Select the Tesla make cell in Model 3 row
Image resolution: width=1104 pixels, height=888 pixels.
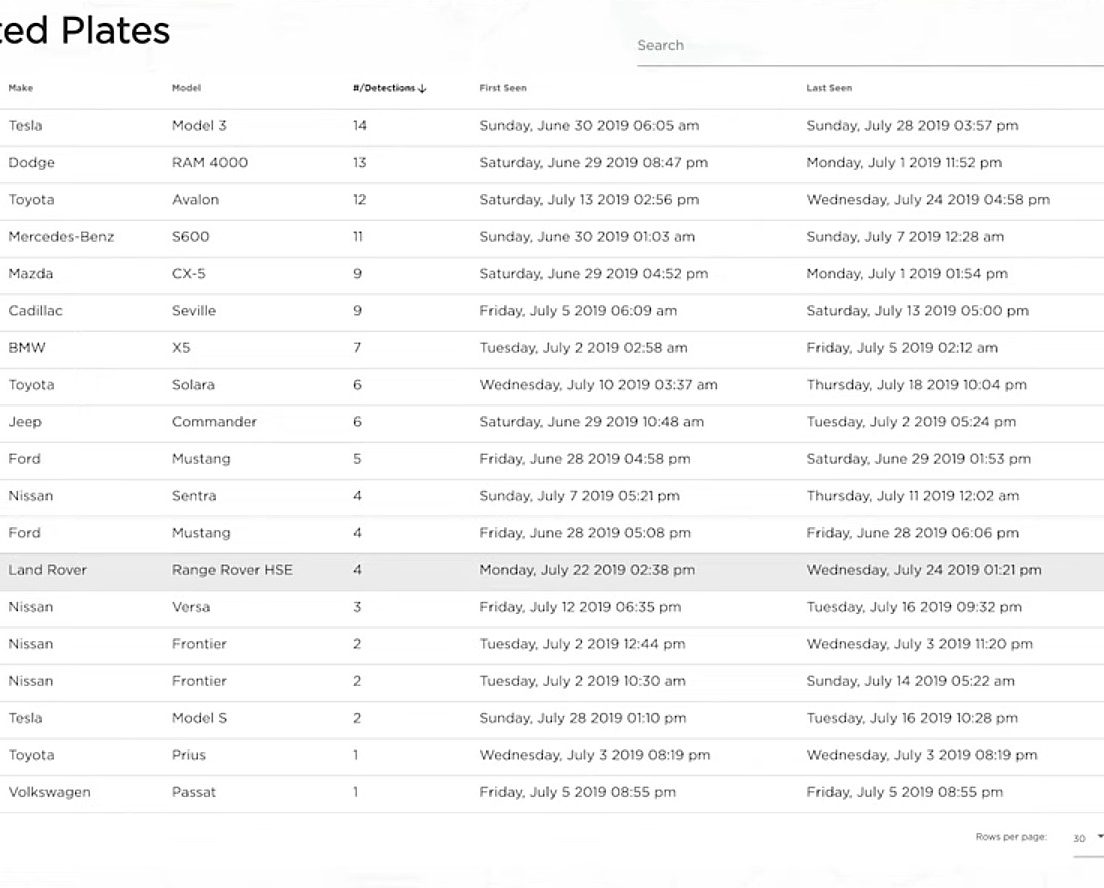[25, 125]
